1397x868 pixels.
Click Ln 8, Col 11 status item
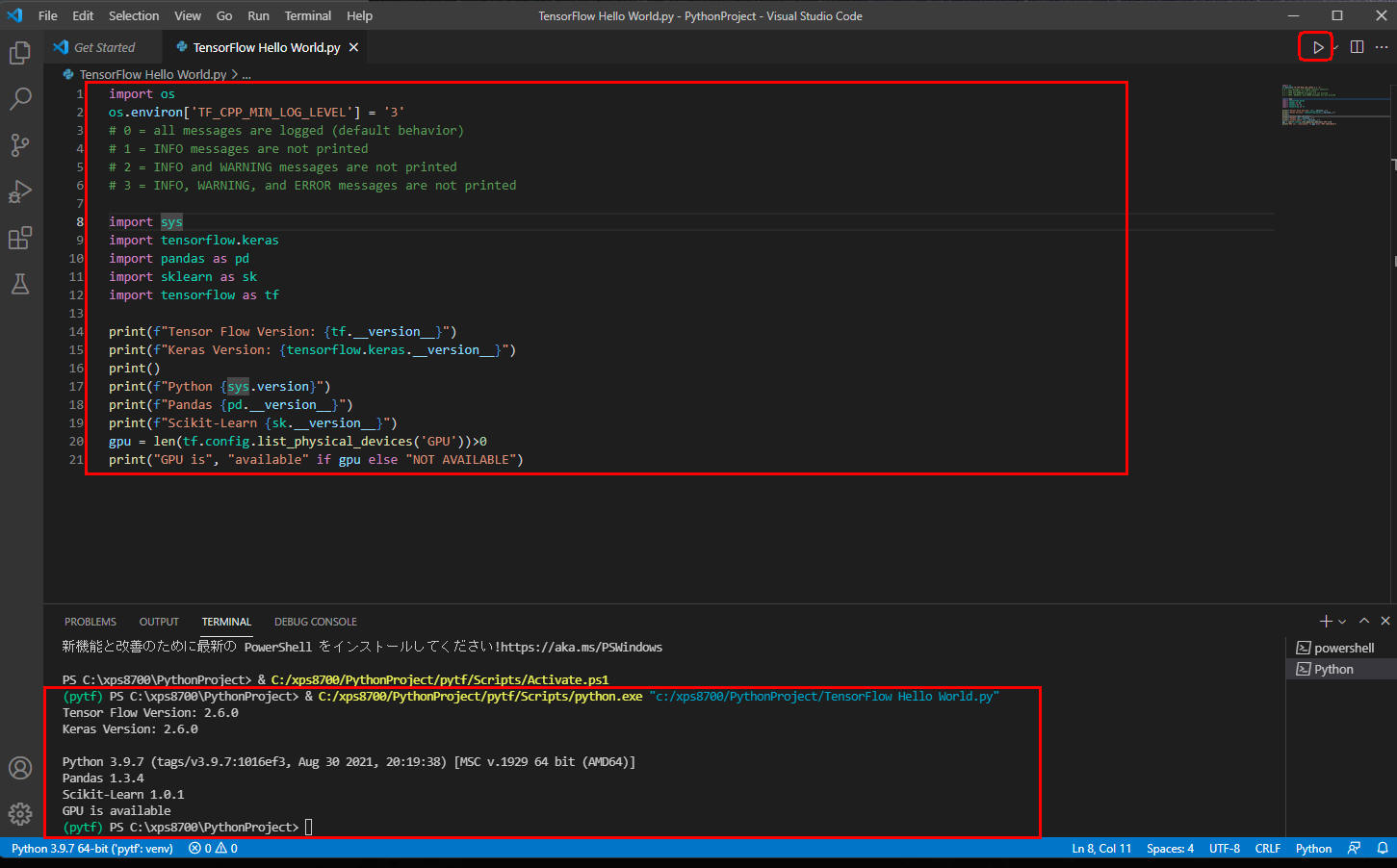[x=1101, y=848]
